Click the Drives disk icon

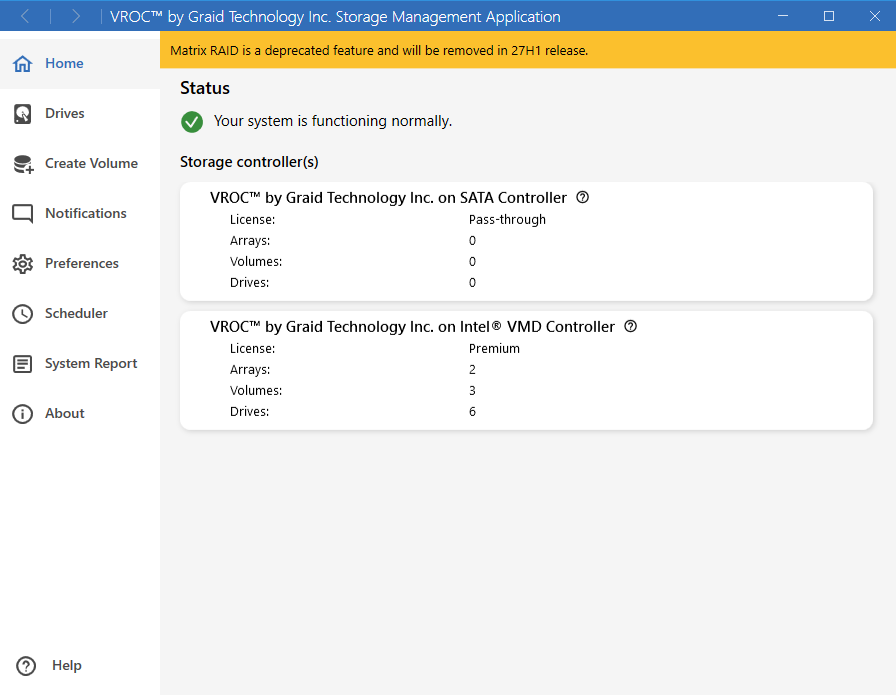[23, 114]
